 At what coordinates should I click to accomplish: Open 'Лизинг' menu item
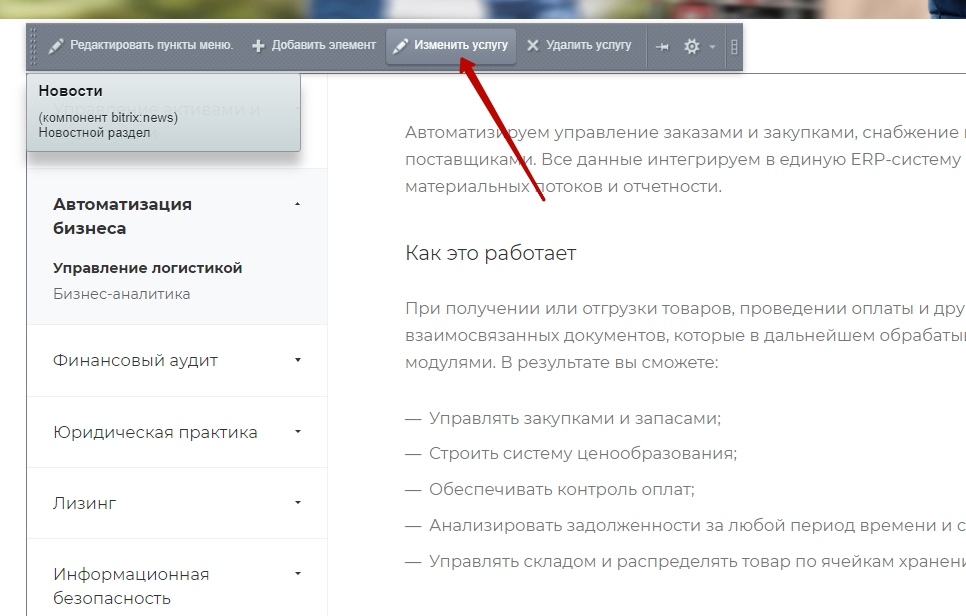pos(84,503)
